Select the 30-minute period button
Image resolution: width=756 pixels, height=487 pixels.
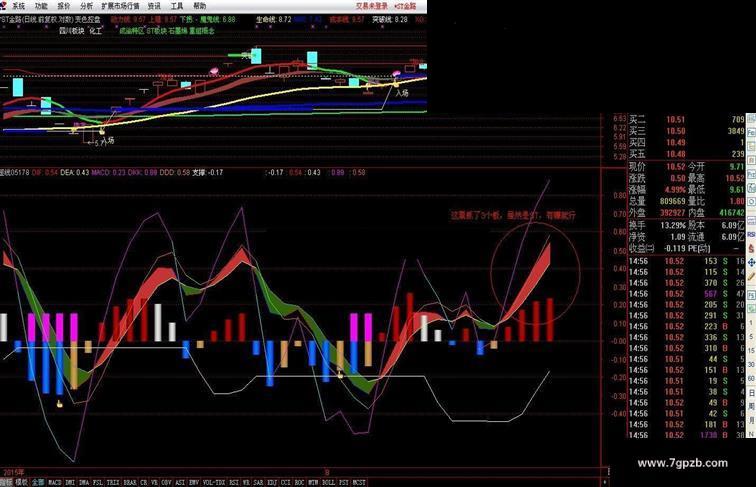tap(751, 364)
